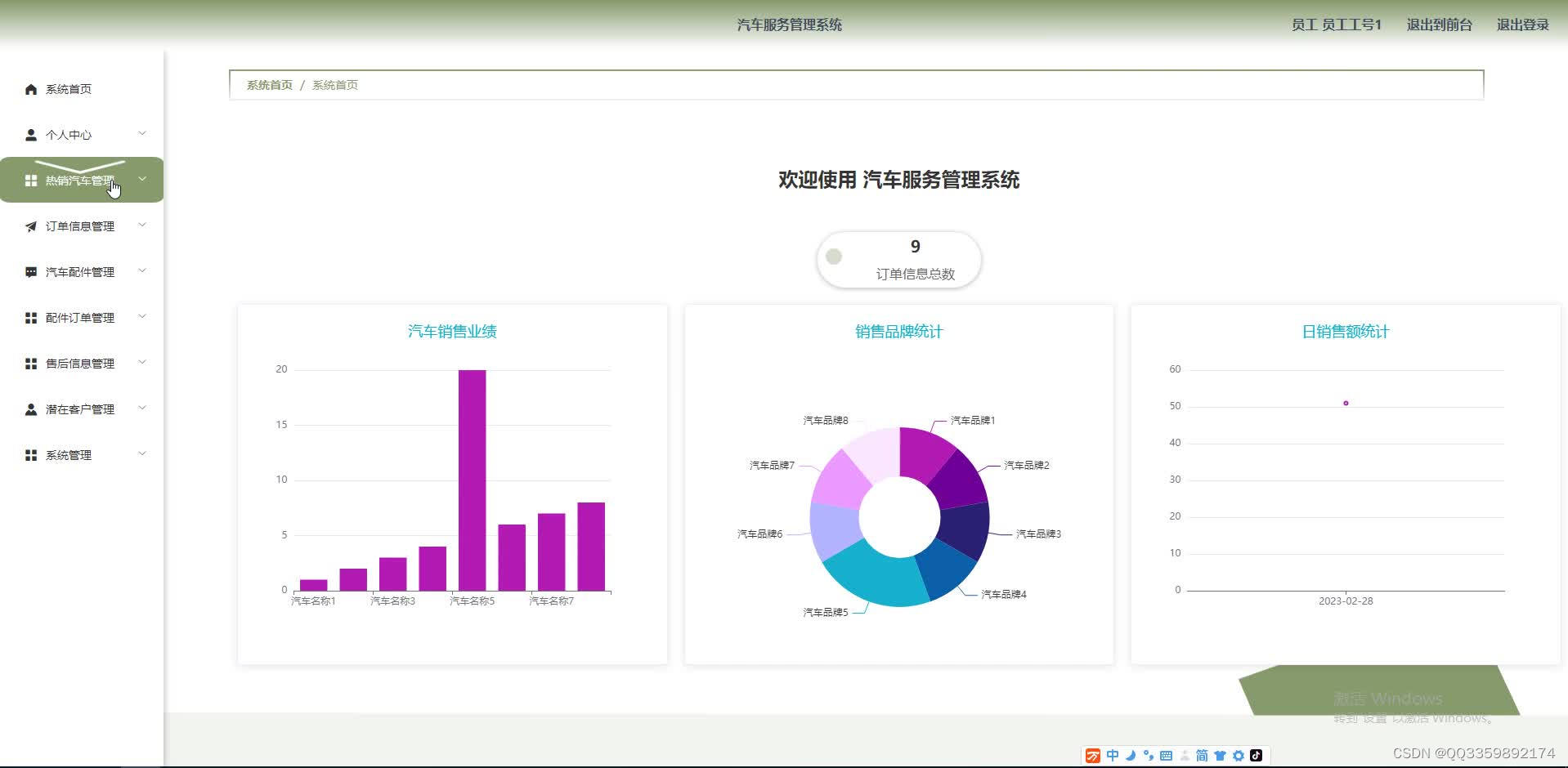Click the chat icon beside 汽车配件管理
This screenshot has height=768, width=1568.
pos(31,272)
